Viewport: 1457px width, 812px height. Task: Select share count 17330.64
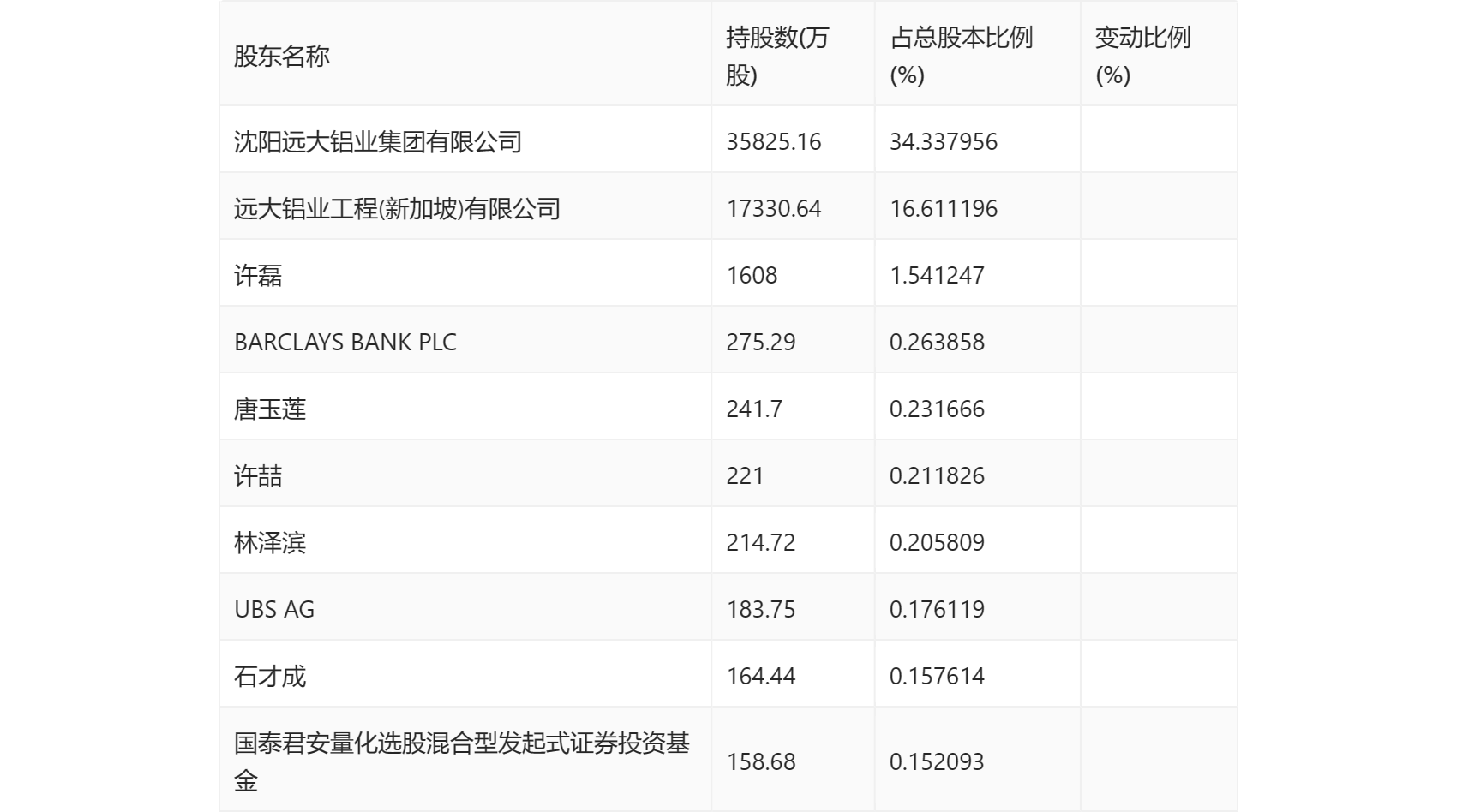click(774, 208)
